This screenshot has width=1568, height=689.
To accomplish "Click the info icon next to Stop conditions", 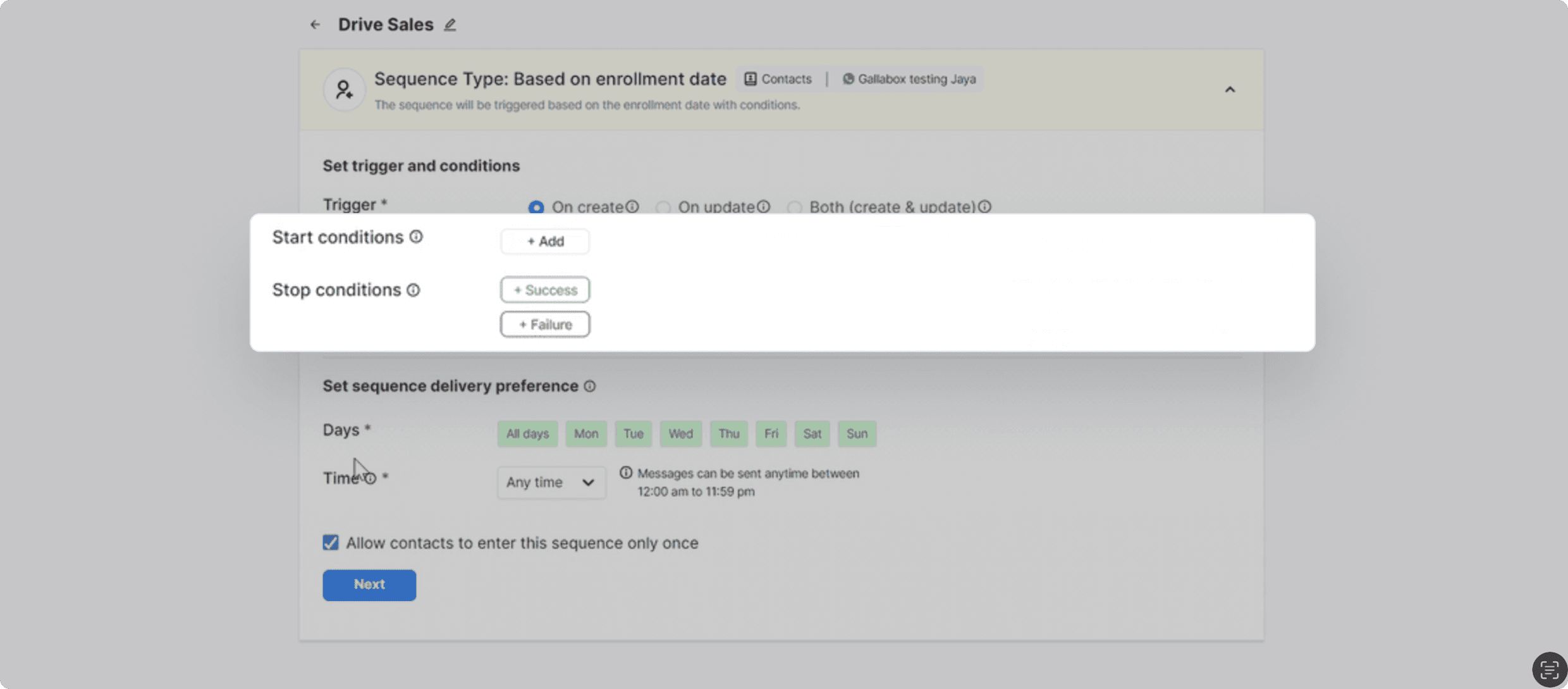I will [x=413, y=290].
